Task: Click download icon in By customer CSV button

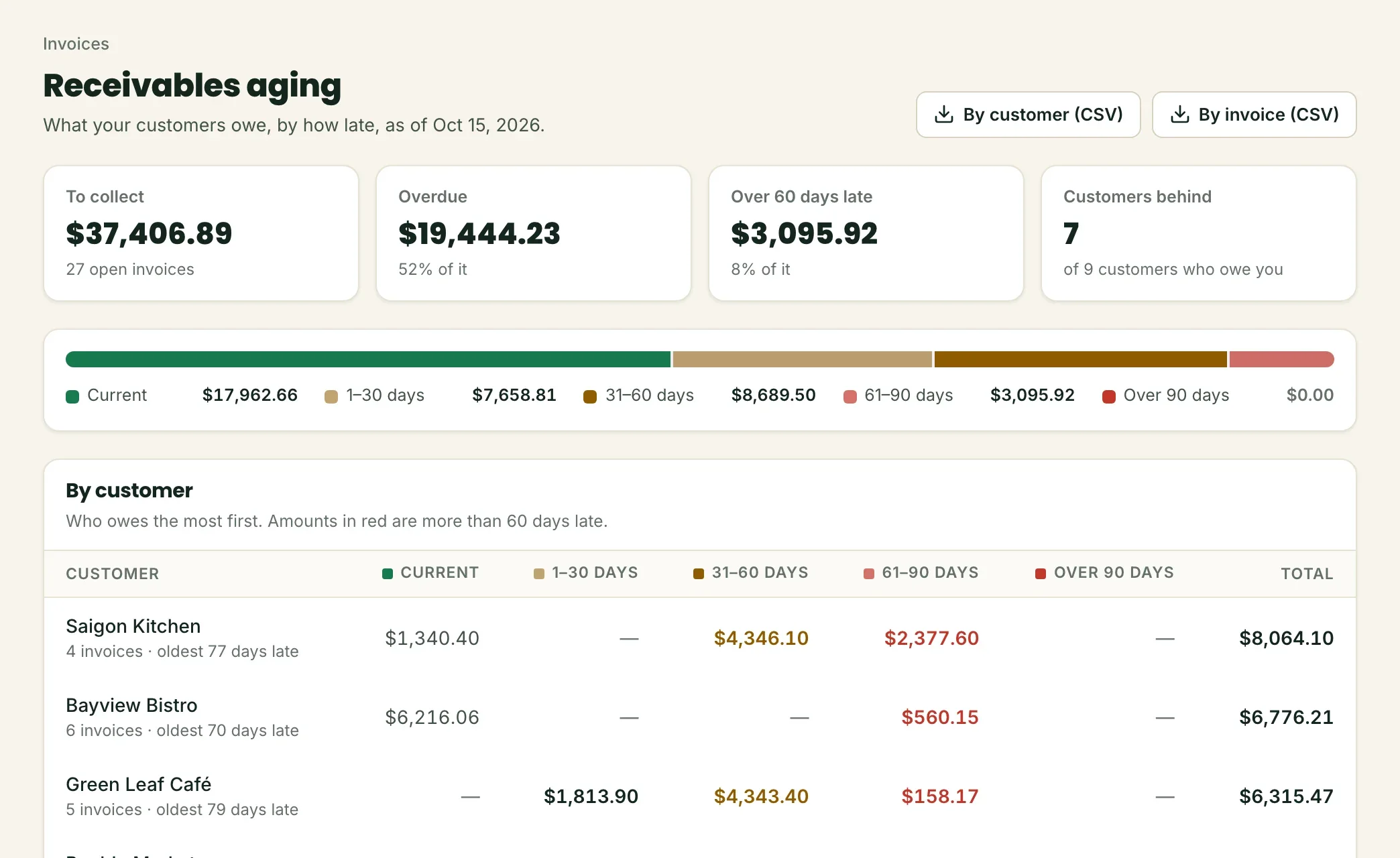Action: [943, 115]
